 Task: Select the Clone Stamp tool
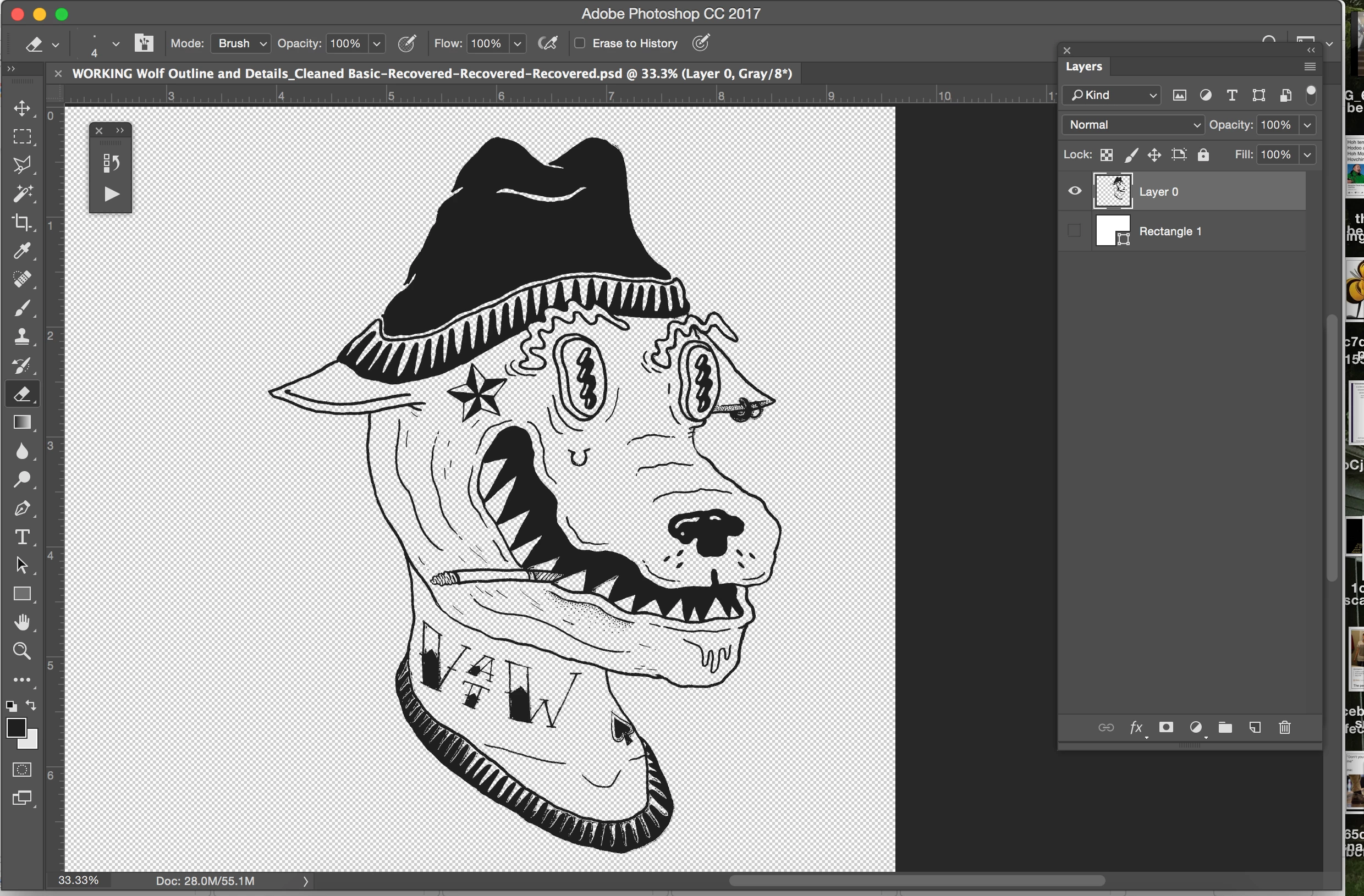[x=22, y=337]
